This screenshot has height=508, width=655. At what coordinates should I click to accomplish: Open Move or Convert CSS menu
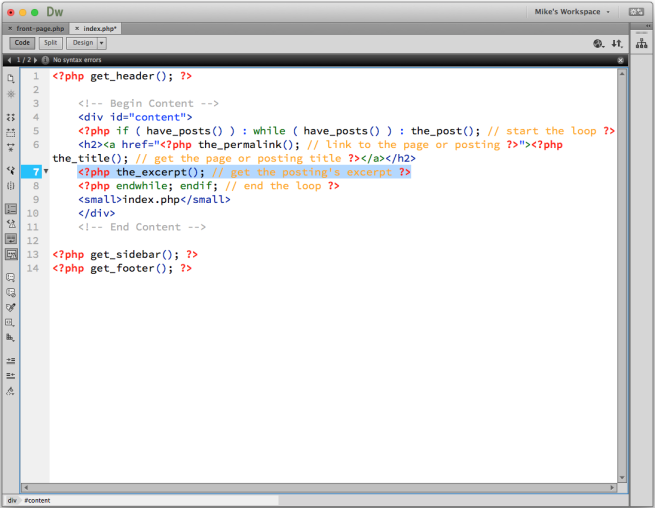click(11, 338)
